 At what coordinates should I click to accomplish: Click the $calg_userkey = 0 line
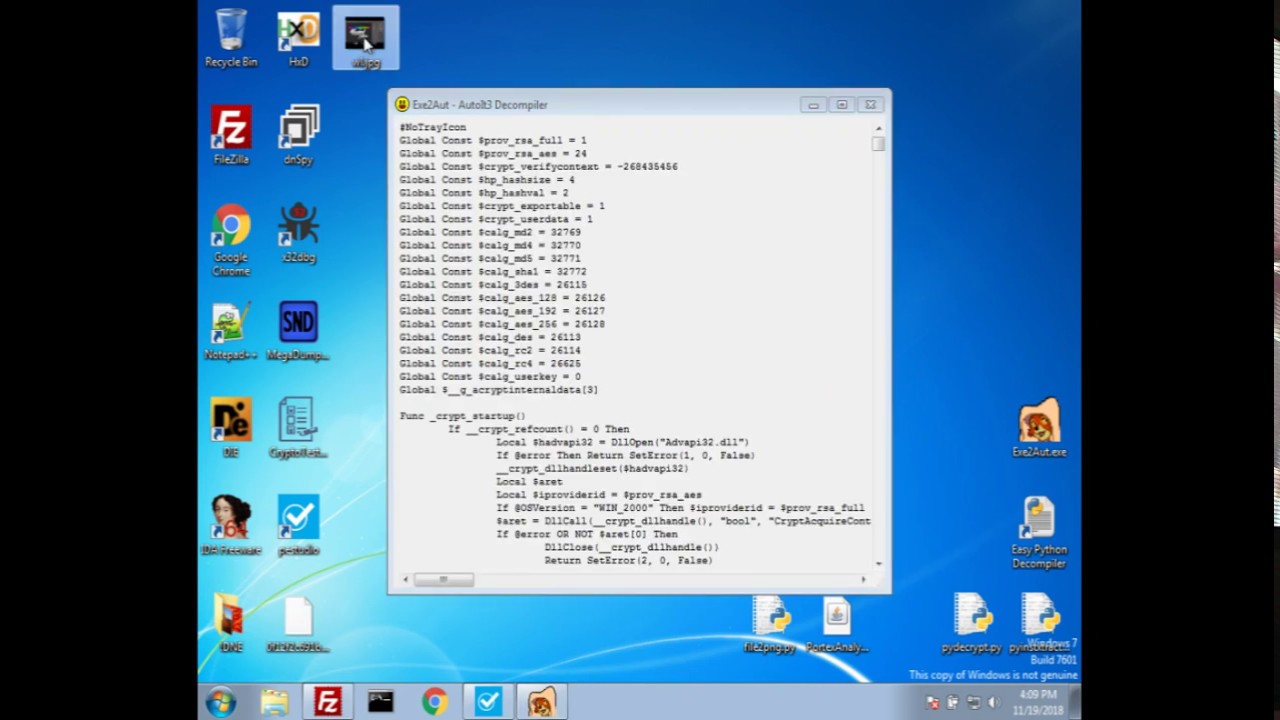pos(490,377)
